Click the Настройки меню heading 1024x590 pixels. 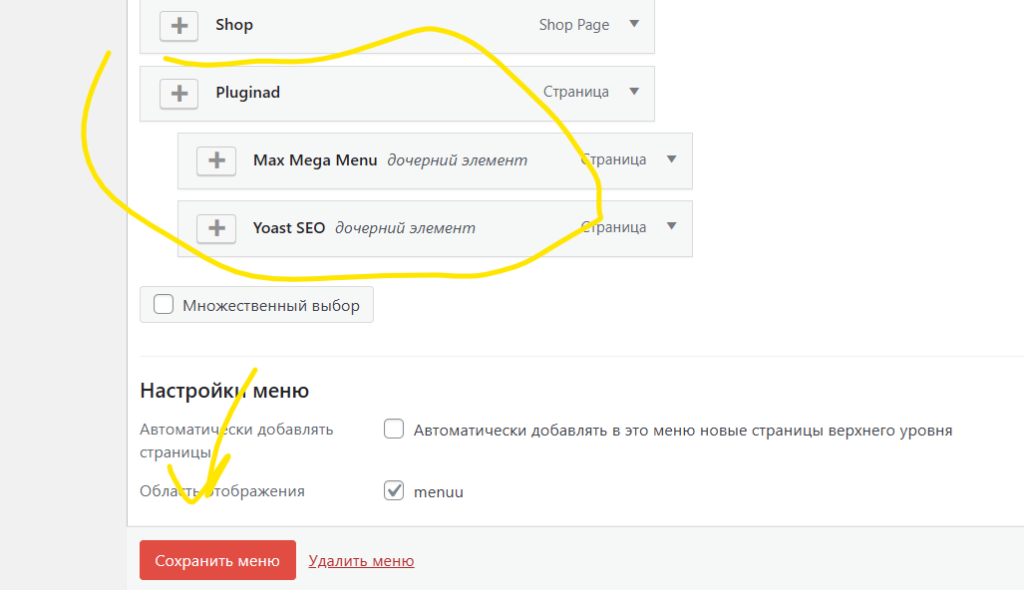tap(225, 391)
